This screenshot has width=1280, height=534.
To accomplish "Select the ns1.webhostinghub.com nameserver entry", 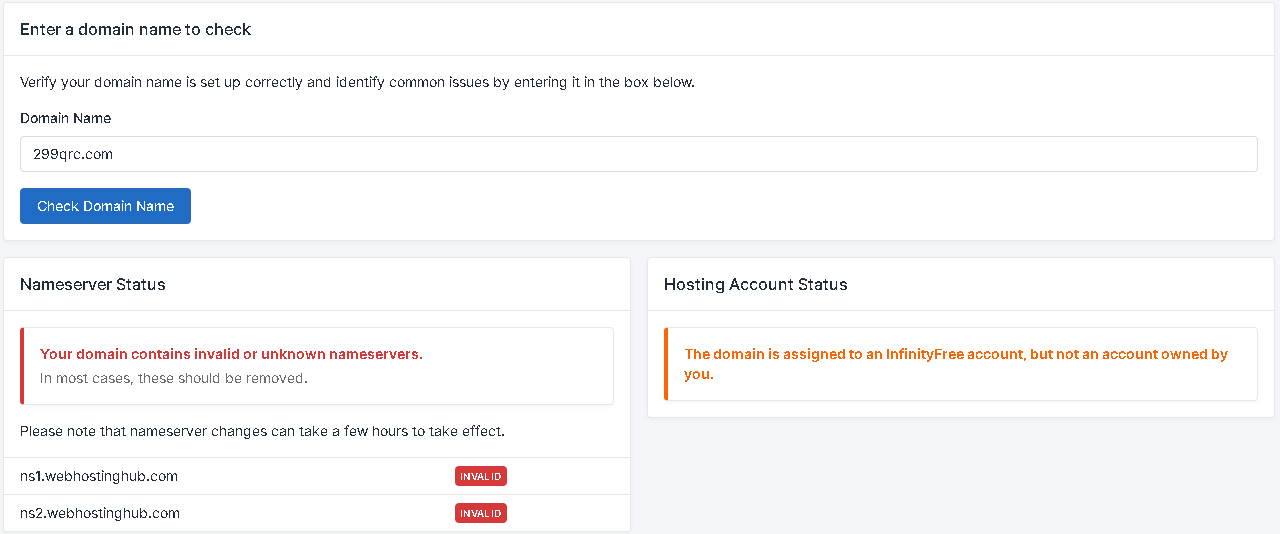I will coord(99,476).
